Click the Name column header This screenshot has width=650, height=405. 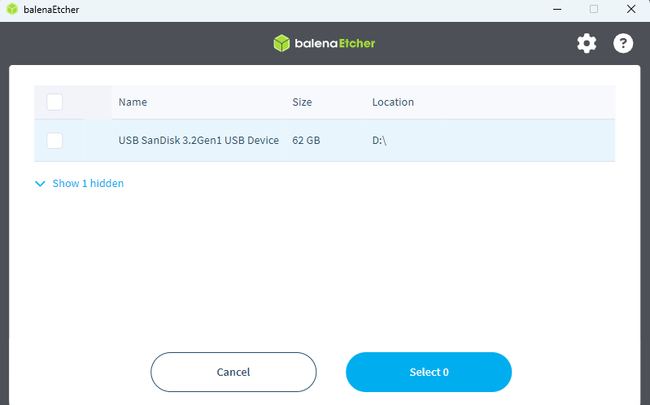(133, 102)
